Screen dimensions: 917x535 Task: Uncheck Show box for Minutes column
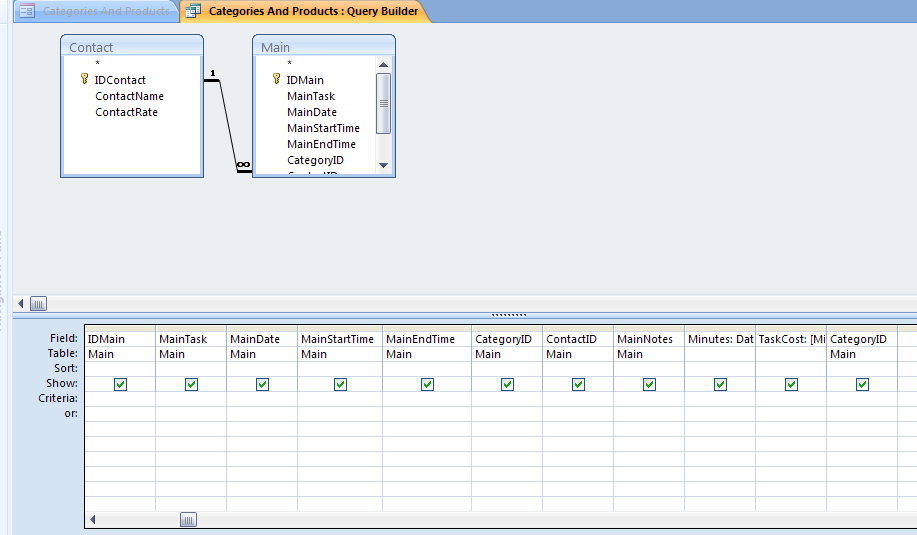point(720,384)
